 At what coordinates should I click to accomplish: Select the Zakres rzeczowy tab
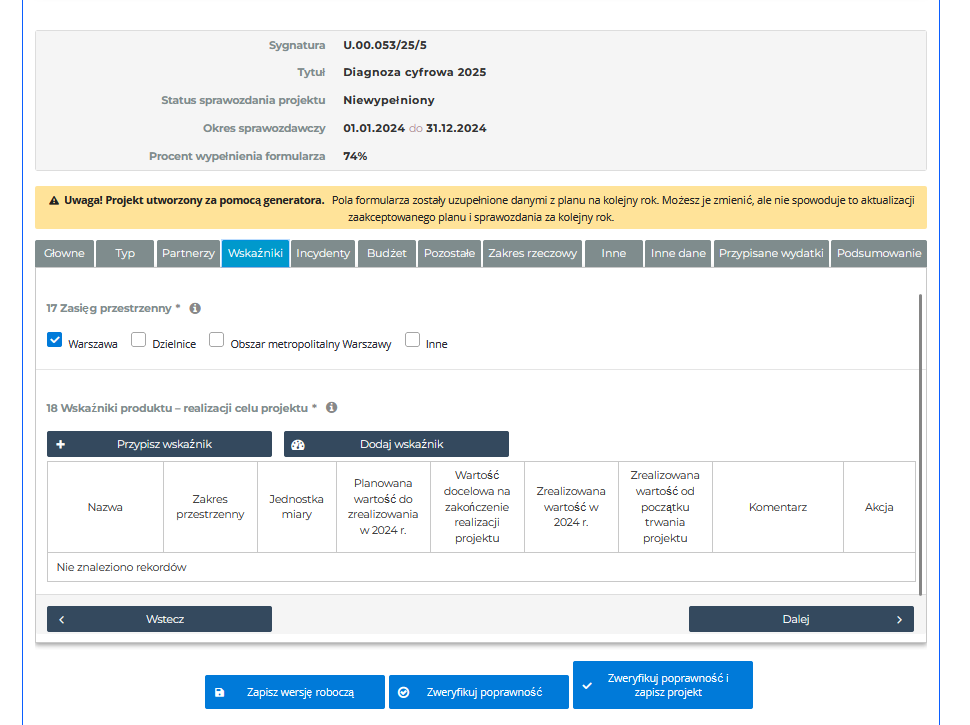point(532,253)
